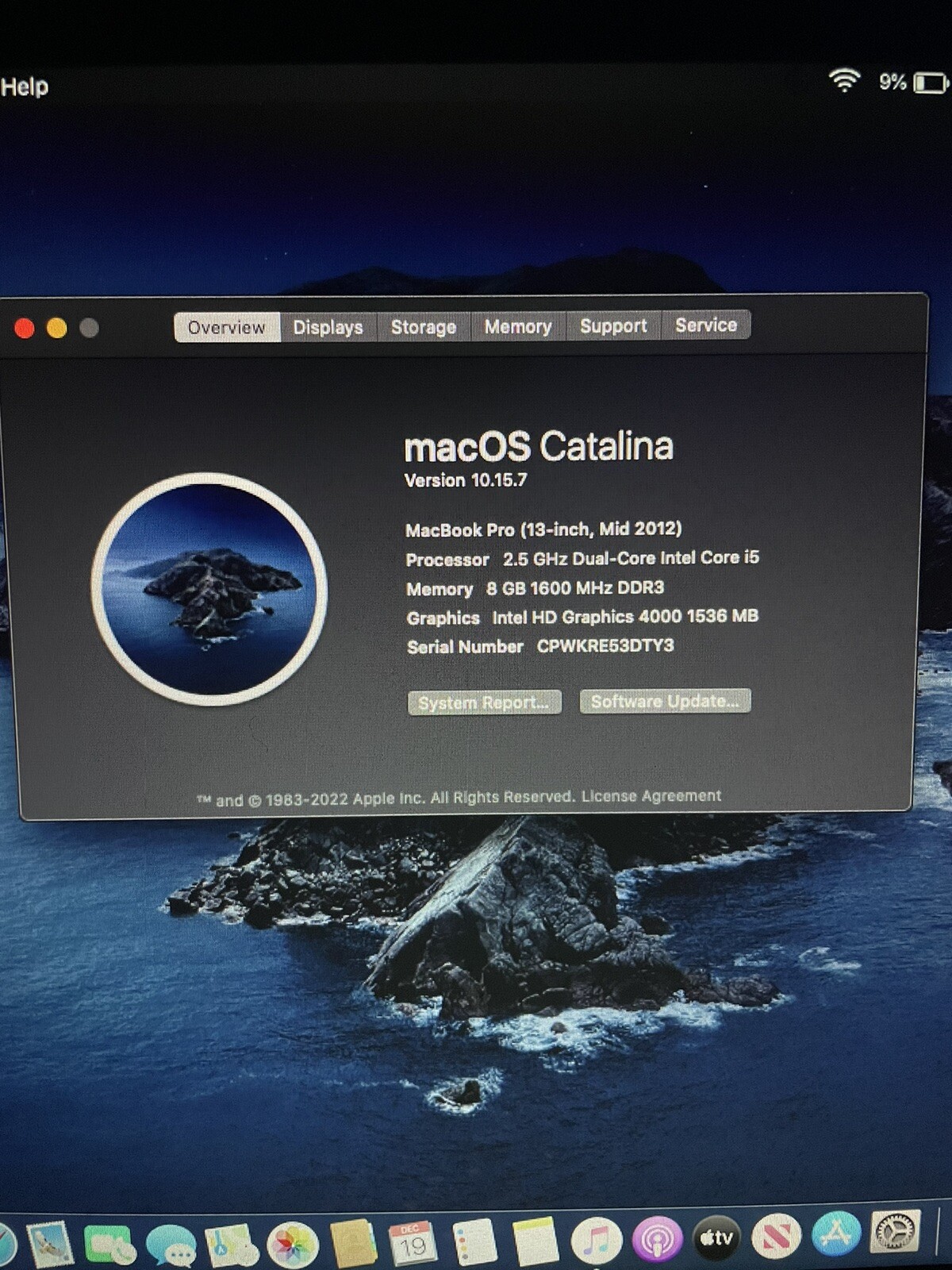Viewport: 952px width, 1270px height.
Task: Open the Maps app in the Dock
Action: click(231, 1245)
